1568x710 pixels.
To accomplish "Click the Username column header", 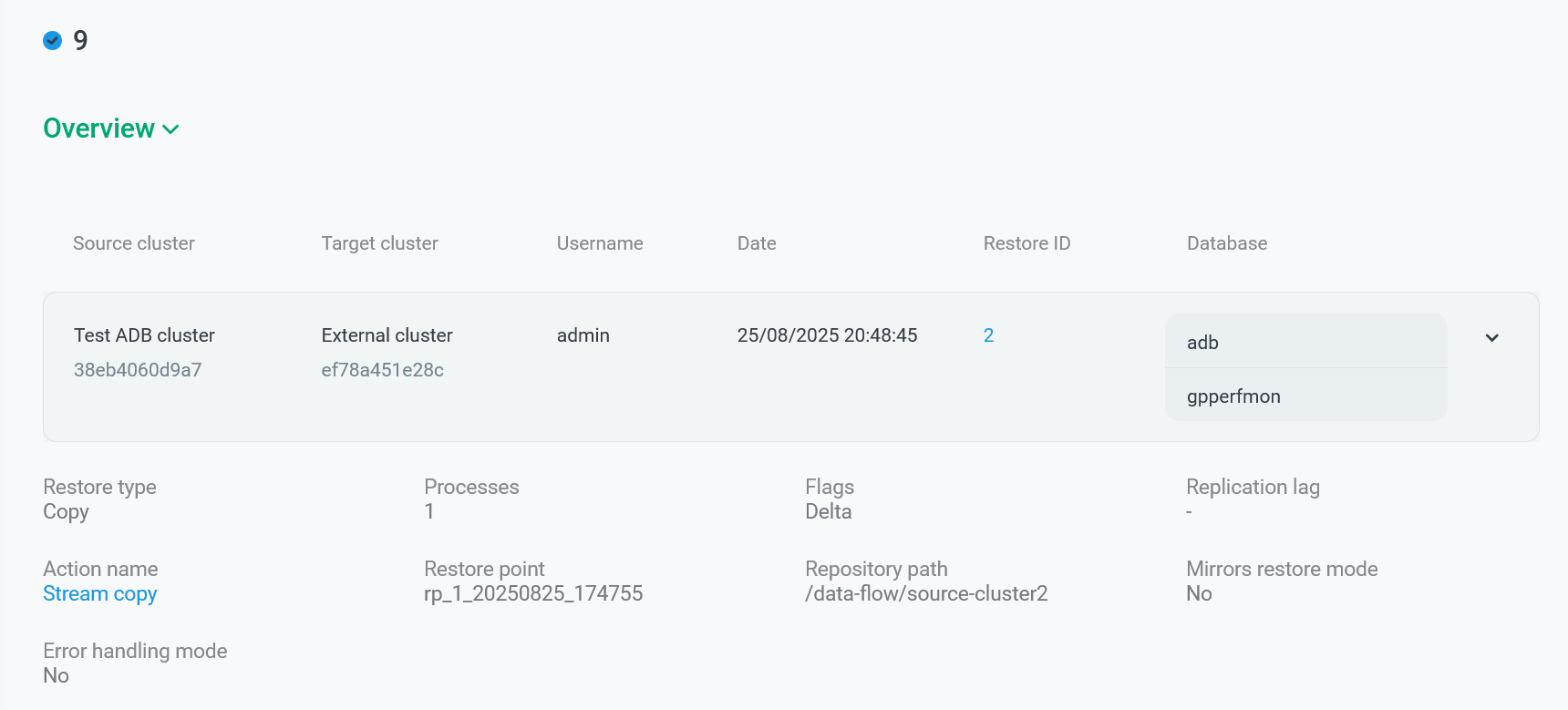I will (600, 243).
